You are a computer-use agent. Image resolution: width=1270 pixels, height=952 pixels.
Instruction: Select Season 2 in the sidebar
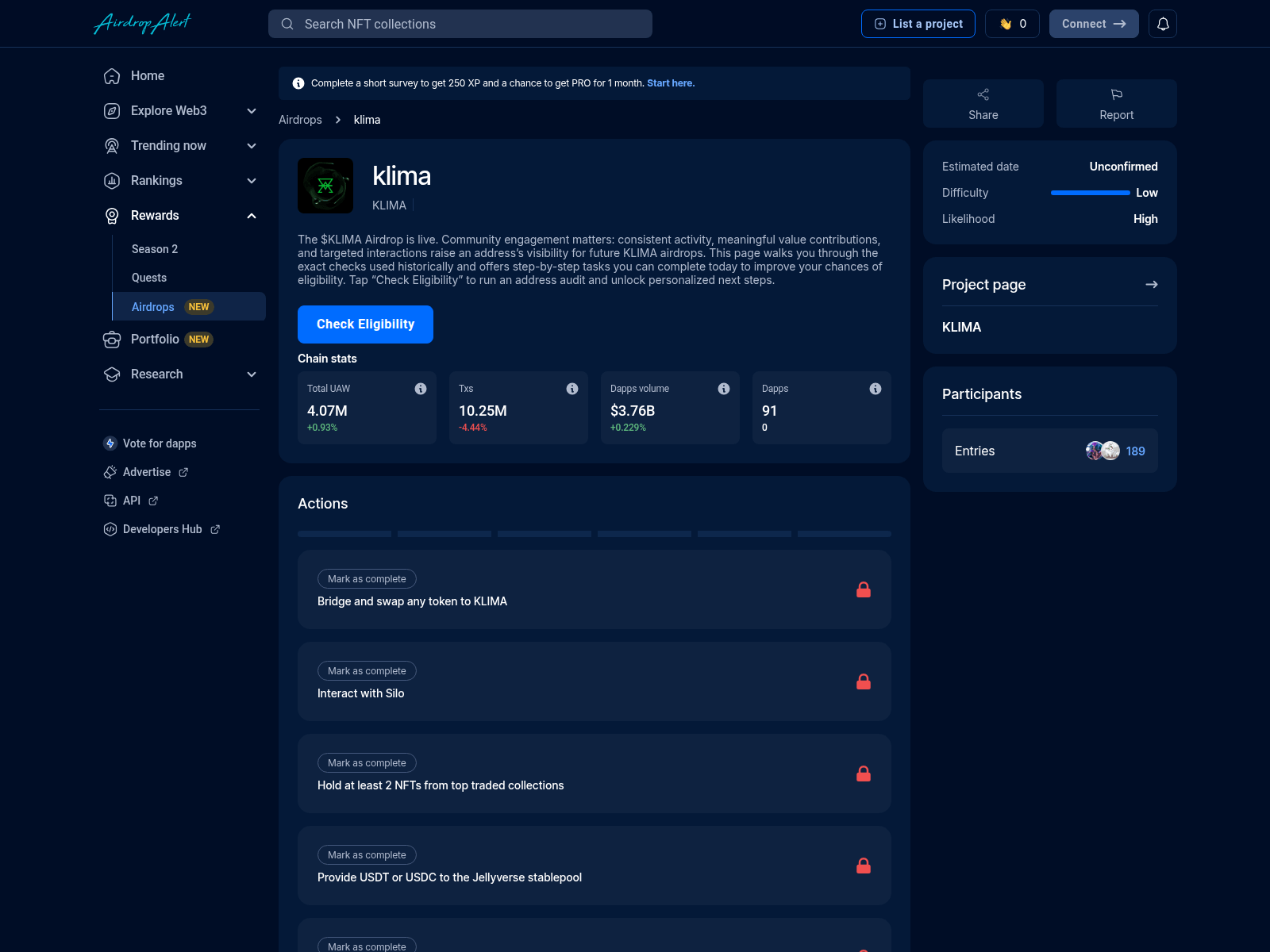(155, 249)
